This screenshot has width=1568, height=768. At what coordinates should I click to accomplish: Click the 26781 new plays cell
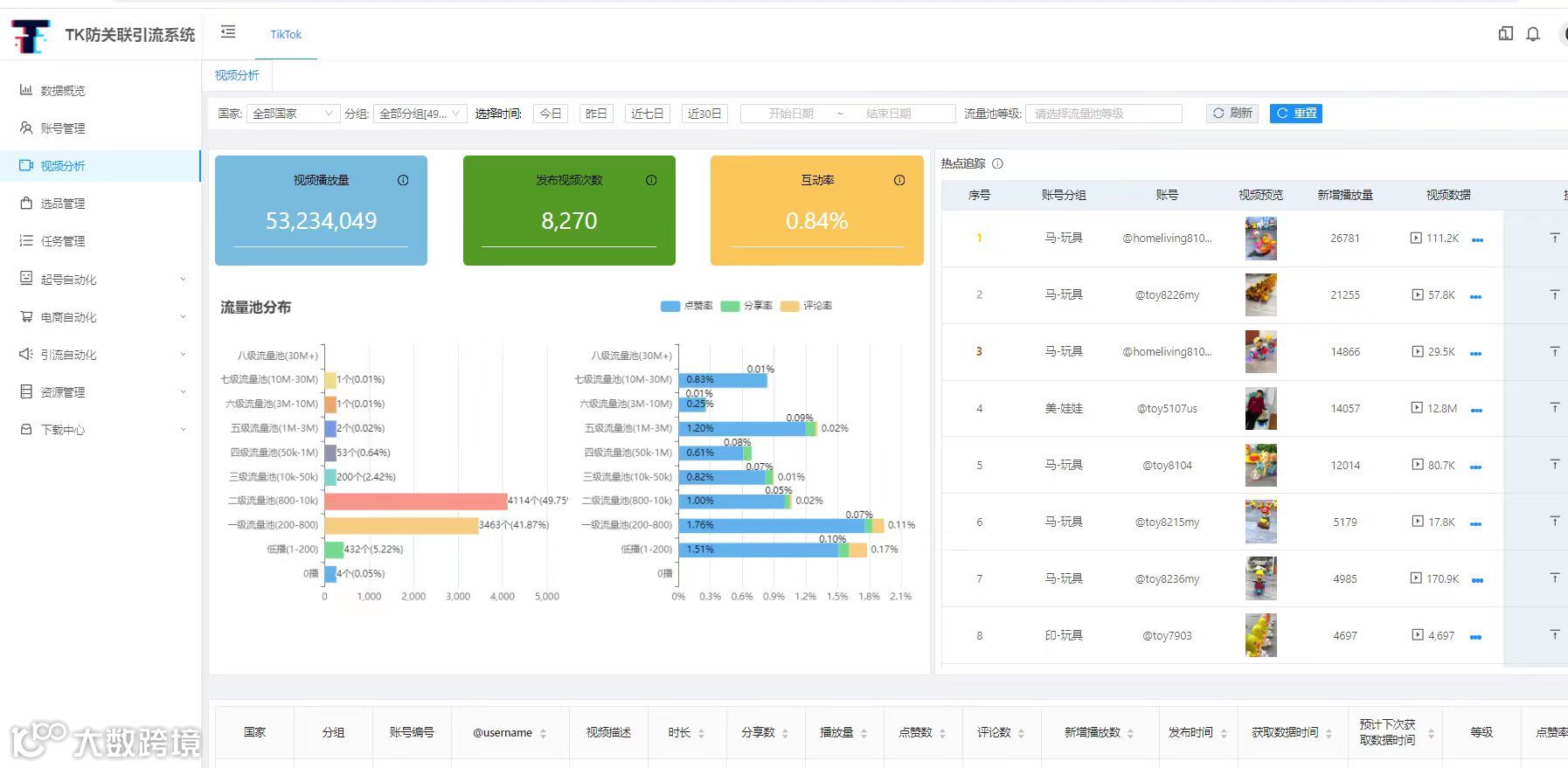pyautogui.click(x=1345, y=238)
